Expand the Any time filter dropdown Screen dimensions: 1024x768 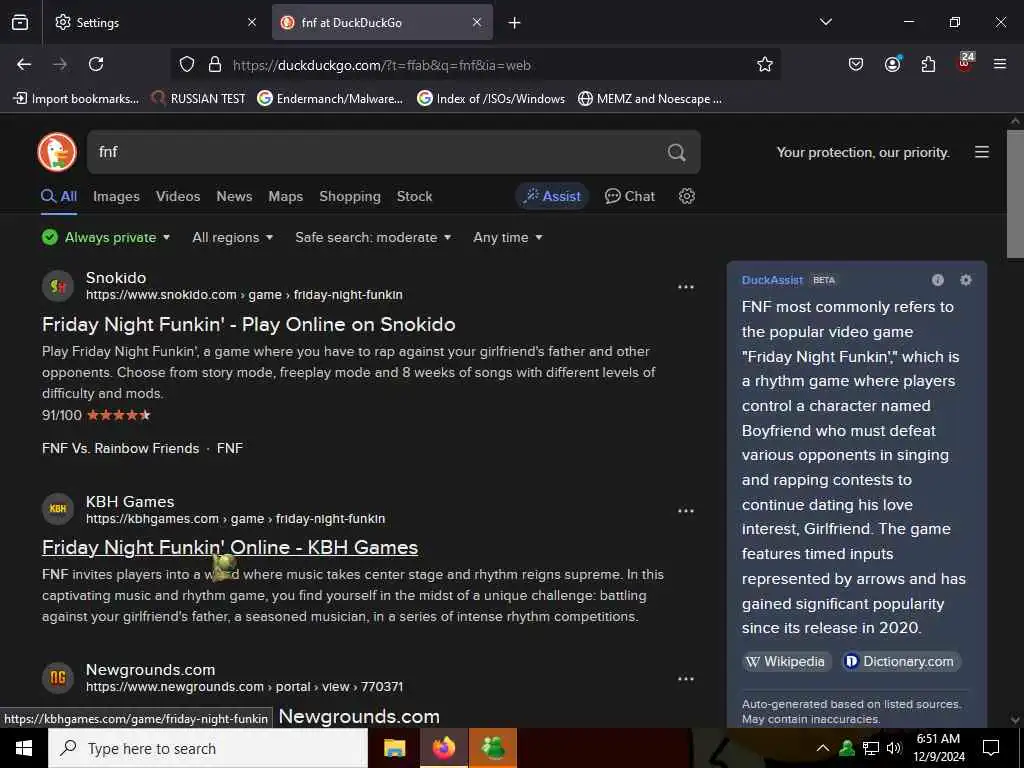click(x=507, y=237)
